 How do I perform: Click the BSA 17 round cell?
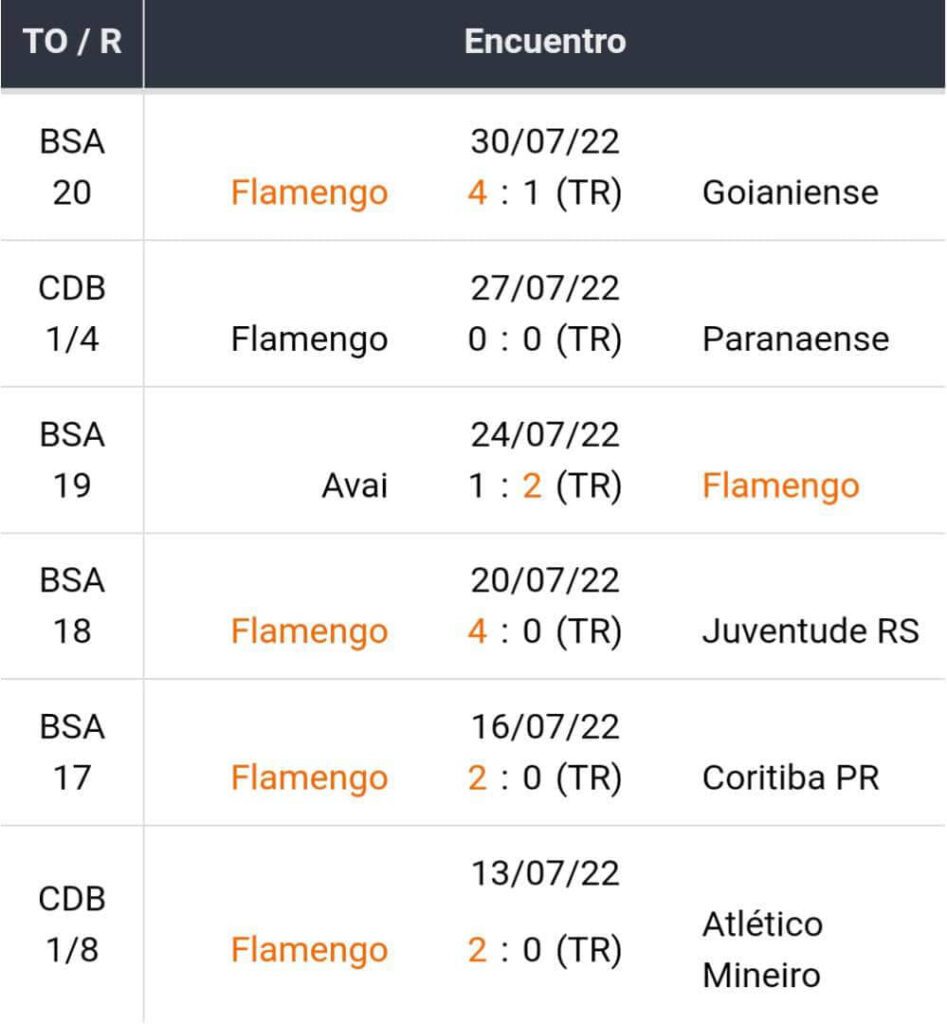pos(72,752)
